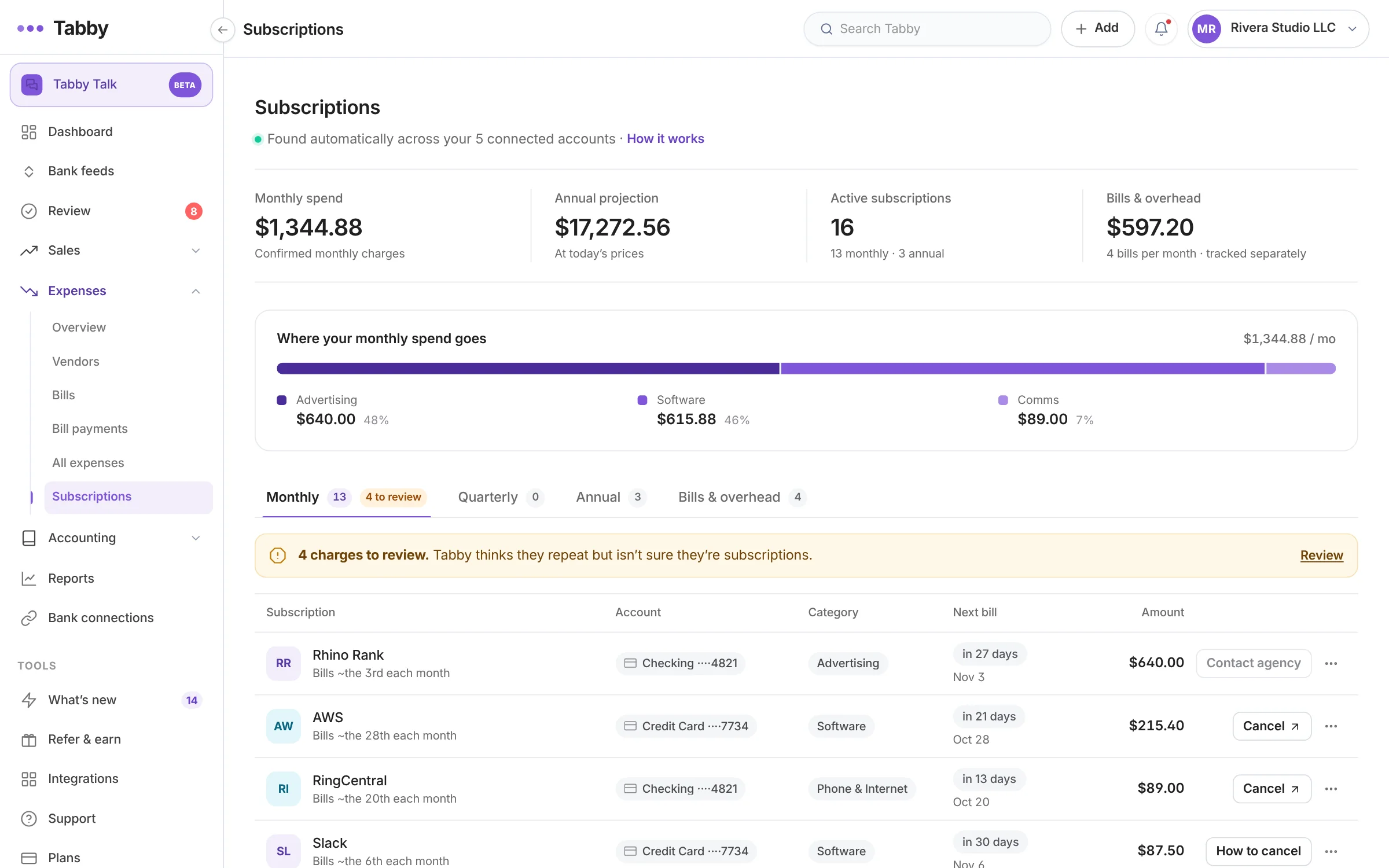The height and width of the screenshot is (868, 1389).
Task: Open Review with 8 pending items
Action: (x=111, y=211)
